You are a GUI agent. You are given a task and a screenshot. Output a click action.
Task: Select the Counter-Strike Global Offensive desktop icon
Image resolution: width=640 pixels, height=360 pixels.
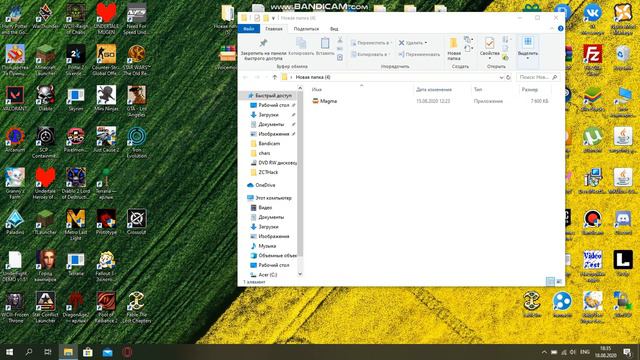pyautogui.click(x=106, y=59)
